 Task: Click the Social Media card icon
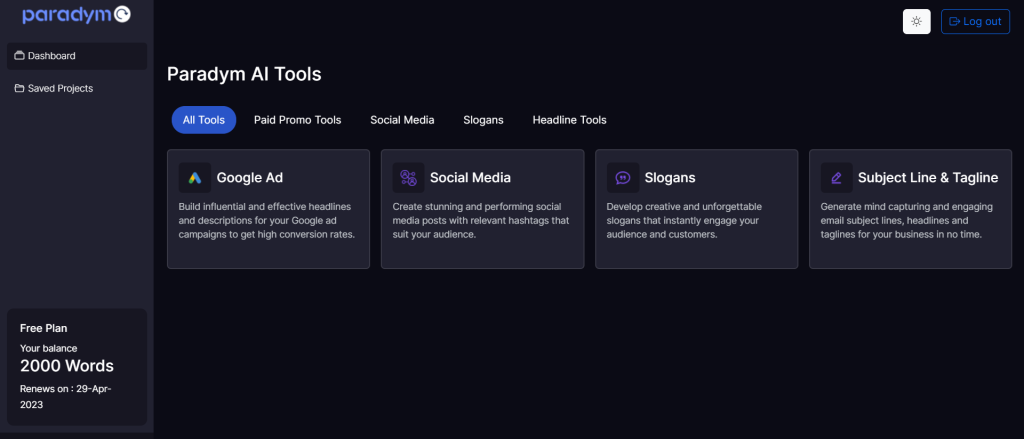tap(408, 178)
